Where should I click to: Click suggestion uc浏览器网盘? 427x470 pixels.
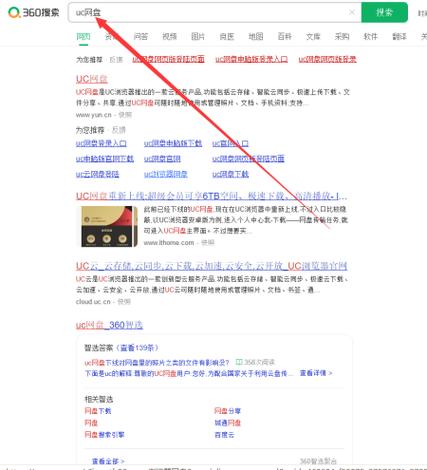(166, 174)
